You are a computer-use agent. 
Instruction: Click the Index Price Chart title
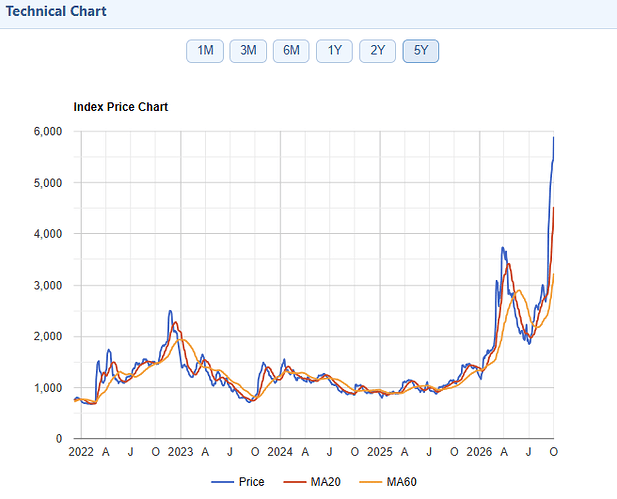pos(120,107)
